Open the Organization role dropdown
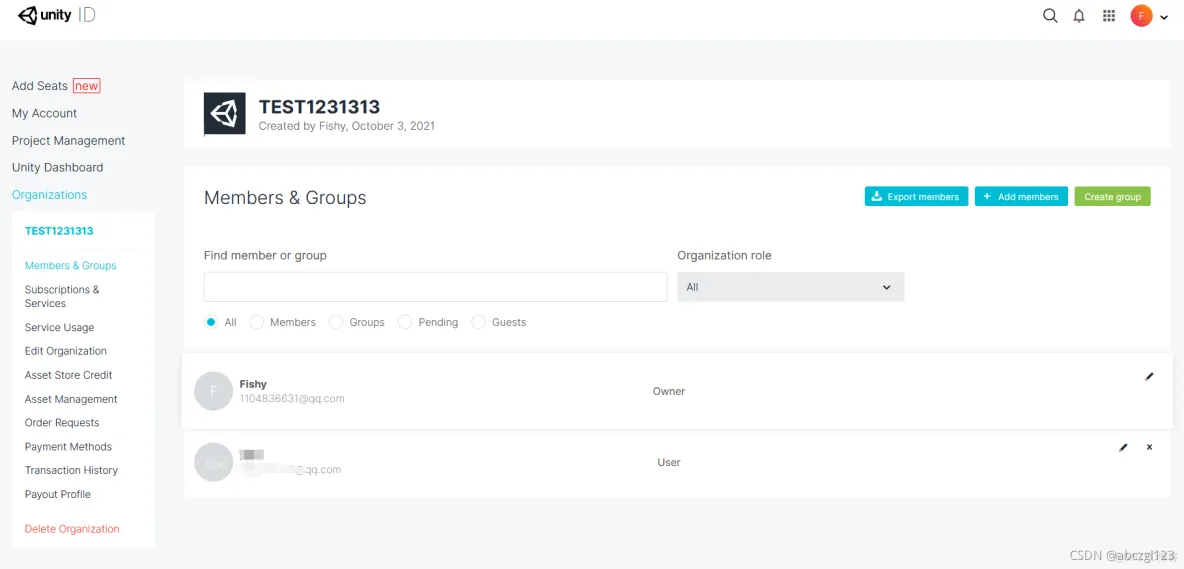The height and width of the screenshot is (569, 1184). click(x=791, y=288)
